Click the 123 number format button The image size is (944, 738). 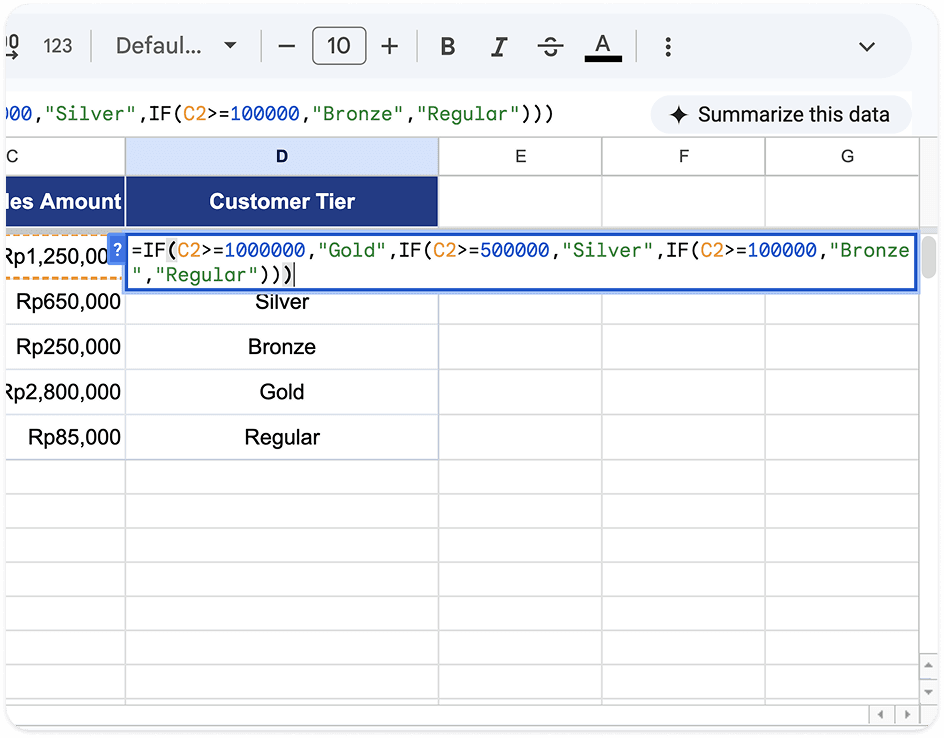(58, 46)
